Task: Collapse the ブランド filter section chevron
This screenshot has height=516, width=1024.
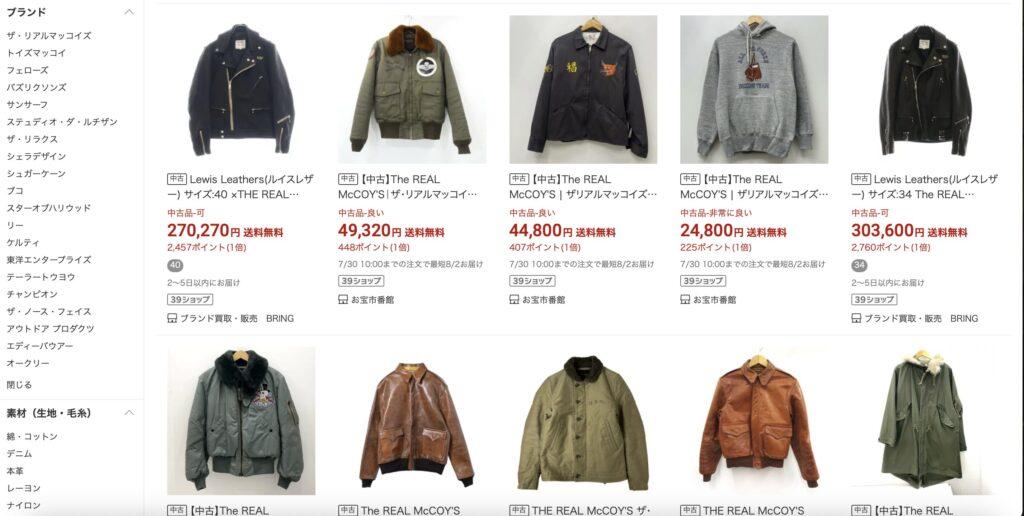Action: (129, 12)
